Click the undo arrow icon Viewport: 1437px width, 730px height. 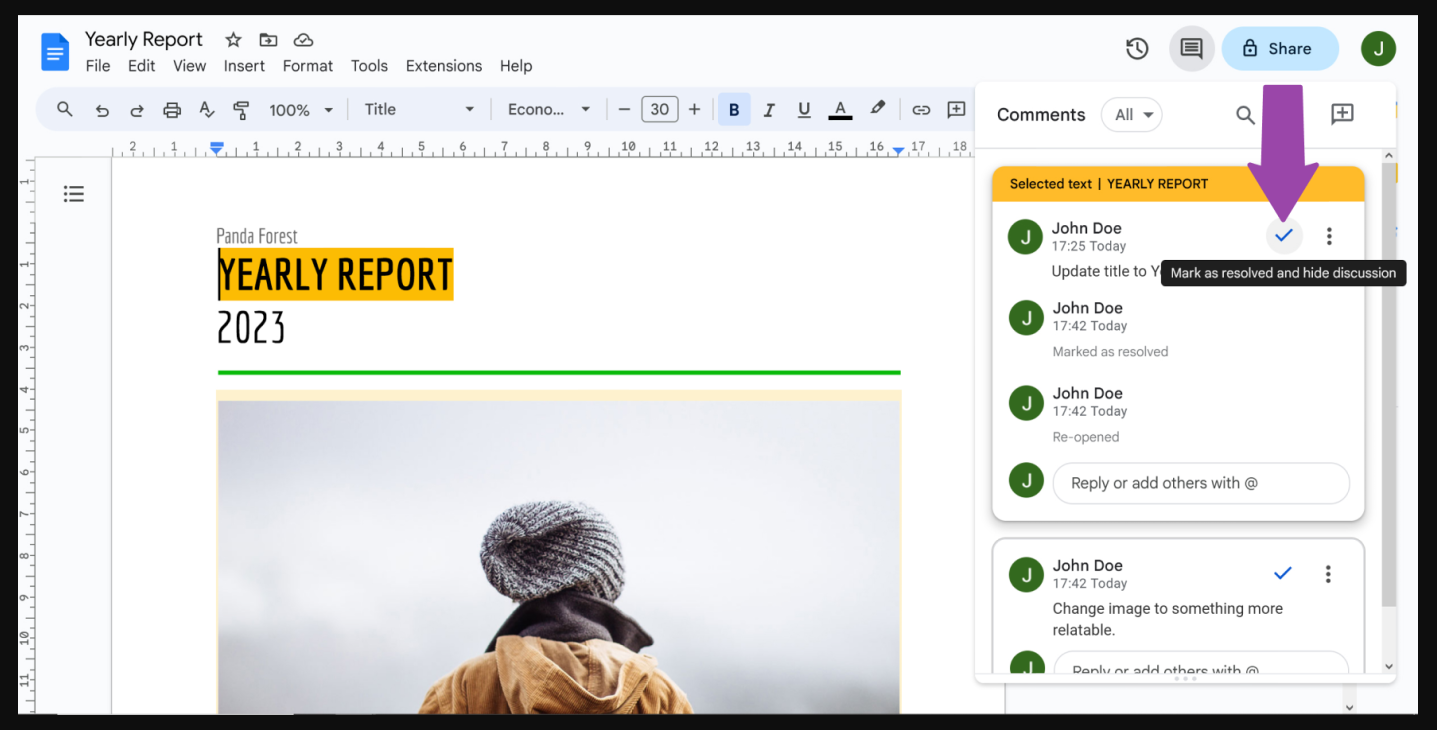point(102,110)
